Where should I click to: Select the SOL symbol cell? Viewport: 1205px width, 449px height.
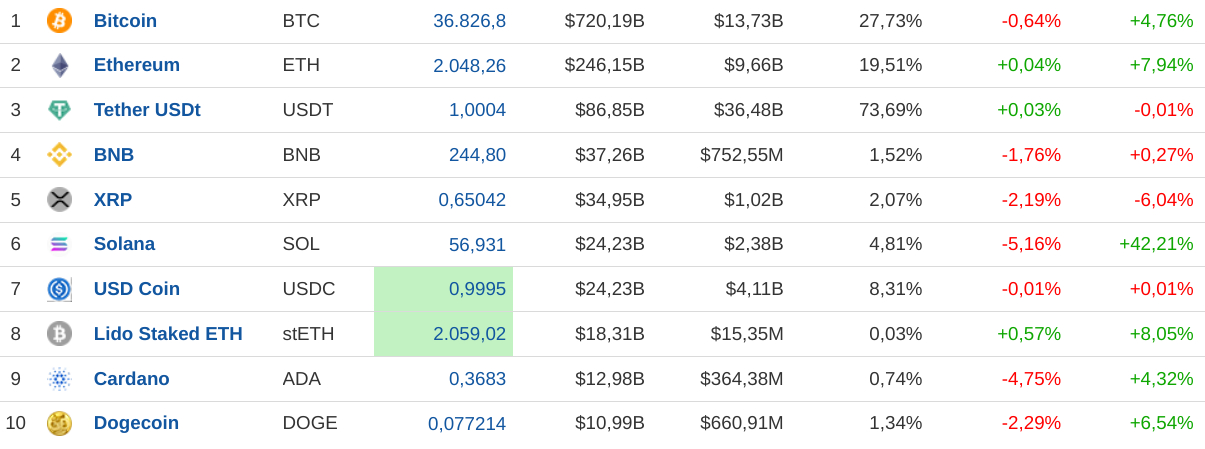(301, 244)
